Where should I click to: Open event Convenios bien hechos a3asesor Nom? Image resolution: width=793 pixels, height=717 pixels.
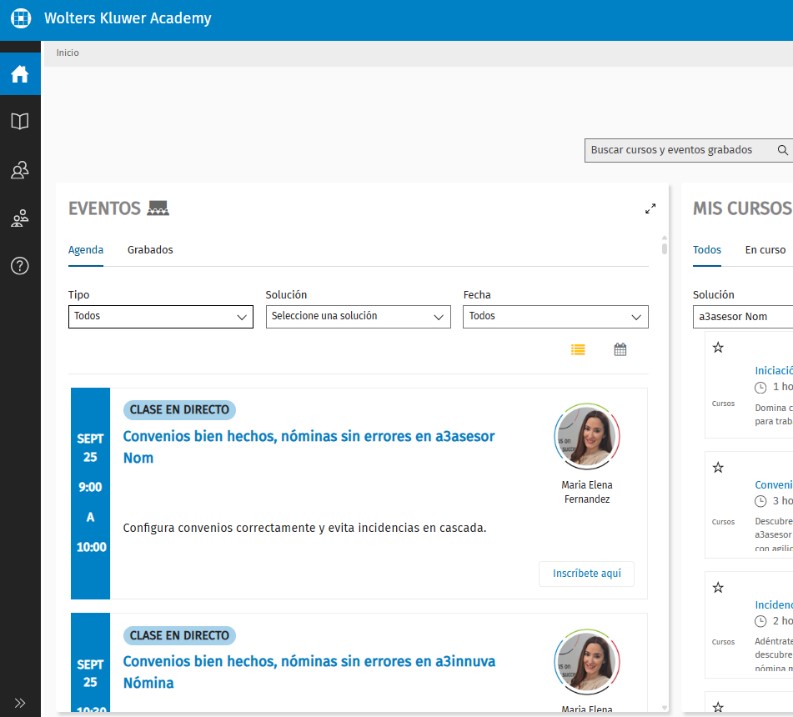pos(309,447)
